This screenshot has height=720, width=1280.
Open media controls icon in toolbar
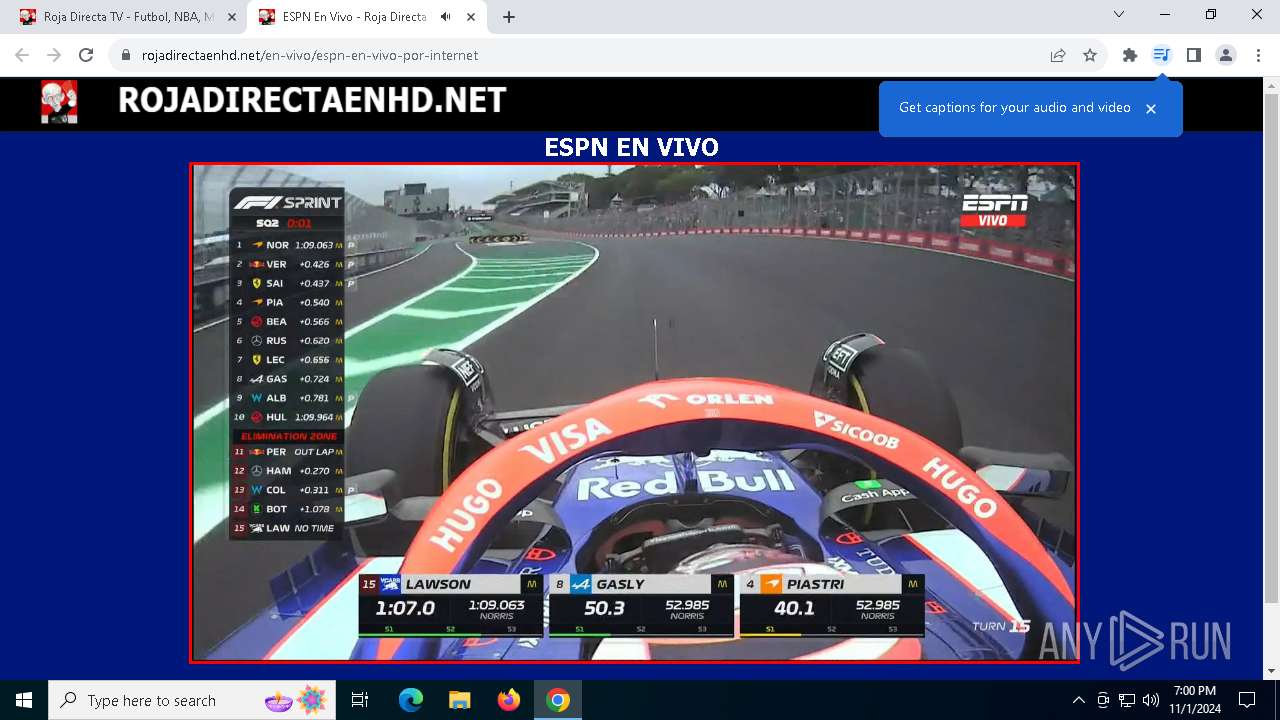pos(1161,55)
